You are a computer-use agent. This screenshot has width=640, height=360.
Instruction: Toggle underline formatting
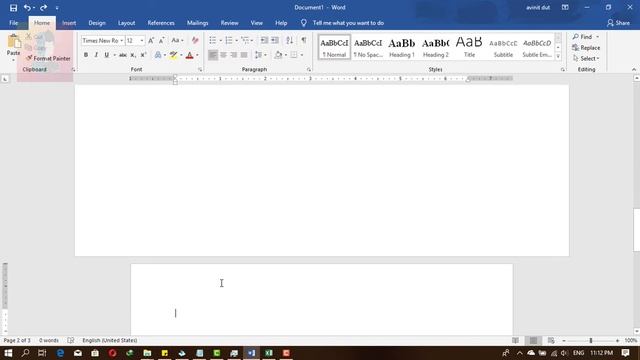coord(107,55)
